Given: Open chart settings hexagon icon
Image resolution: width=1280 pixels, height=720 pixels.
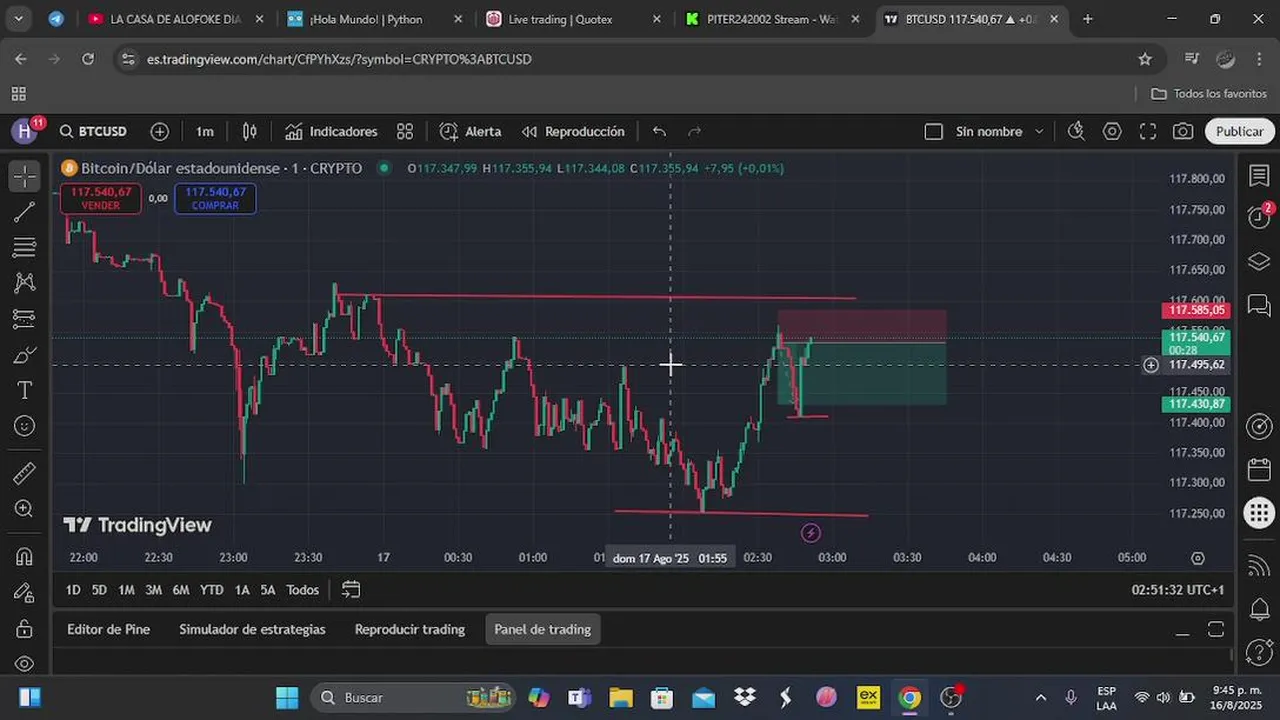Looking at the screenshot, I should (x=1112, y=131).
